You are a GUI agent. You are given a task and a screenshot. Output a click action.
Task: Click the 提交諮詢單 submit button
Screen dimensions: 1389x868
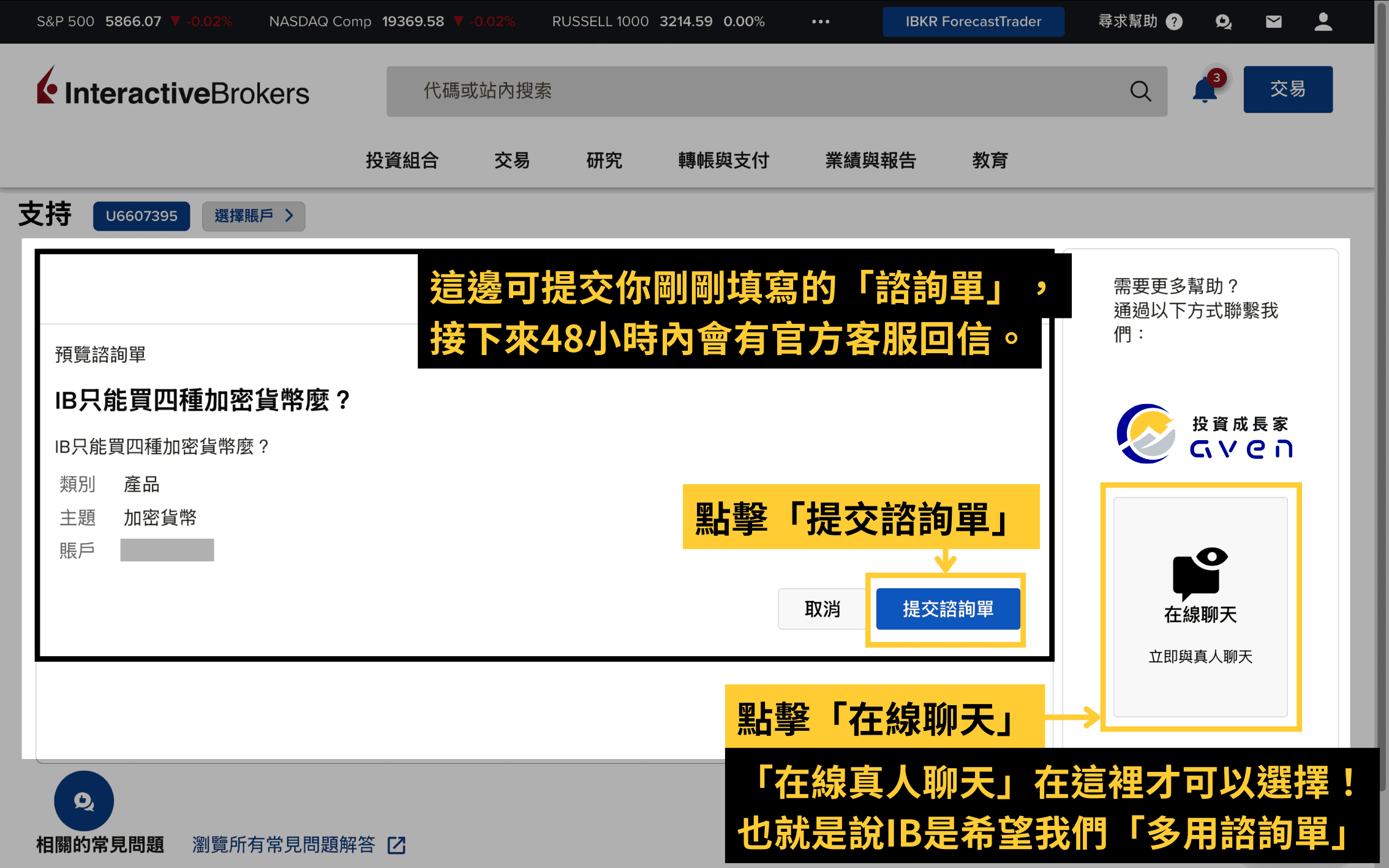pos(948,609)
